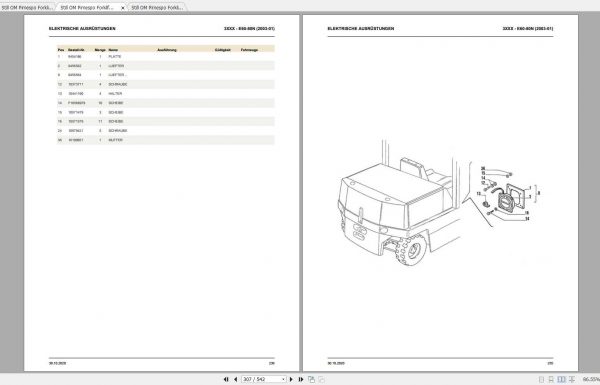Open the page number dropdown arrow
Screen dimensions: 600x385
[284, 379]
